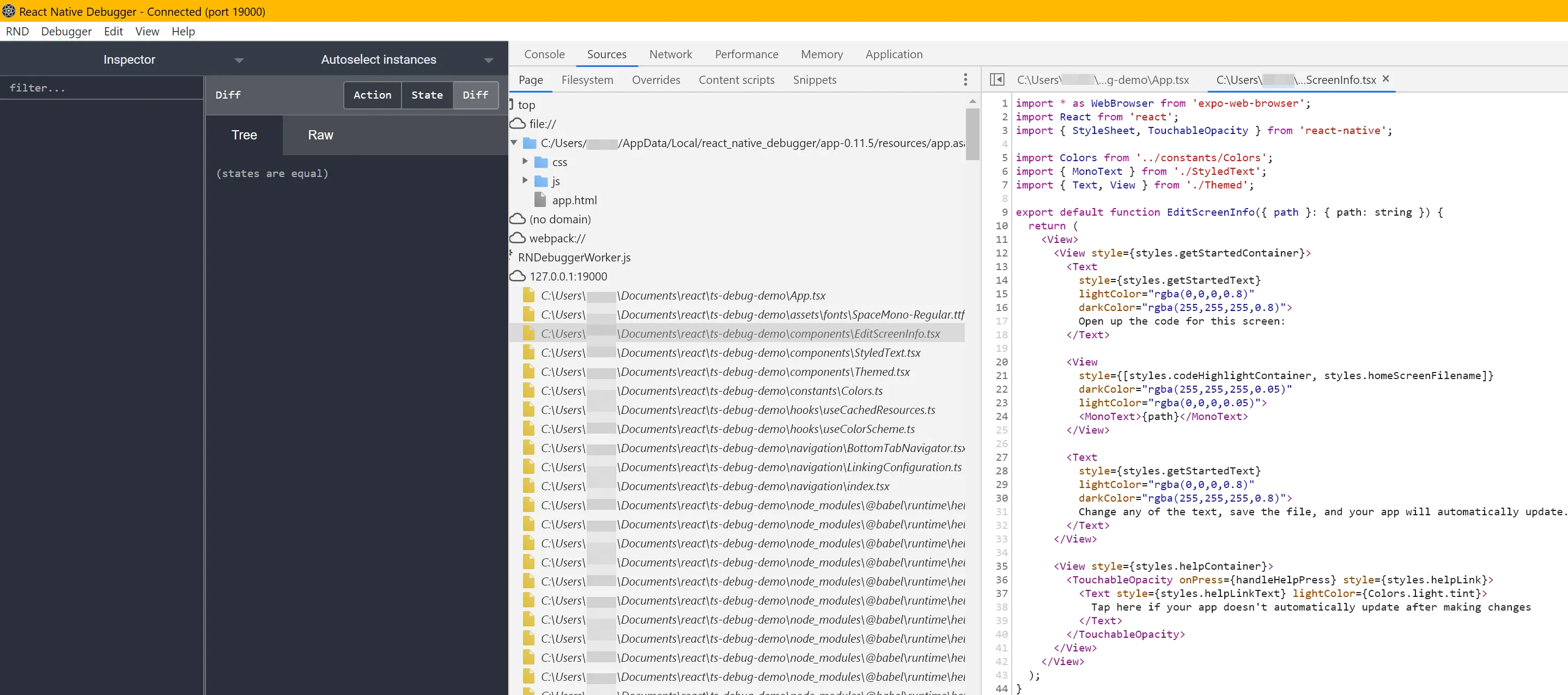Switch to Raw view
The width and height of the screenshot is (1568, 695).
pyautogui.click(x=320, y=135)
